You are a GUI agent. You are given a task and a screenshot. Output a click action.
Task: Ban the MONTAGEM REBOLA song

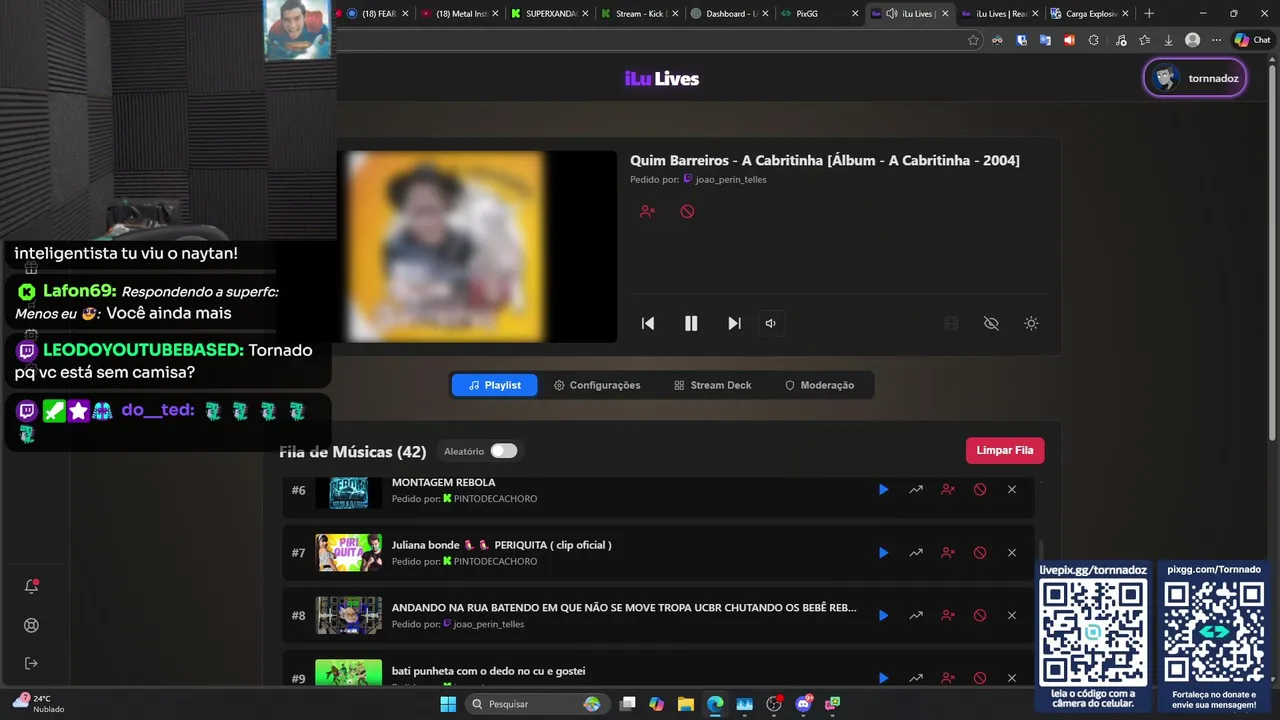[980, 490]
